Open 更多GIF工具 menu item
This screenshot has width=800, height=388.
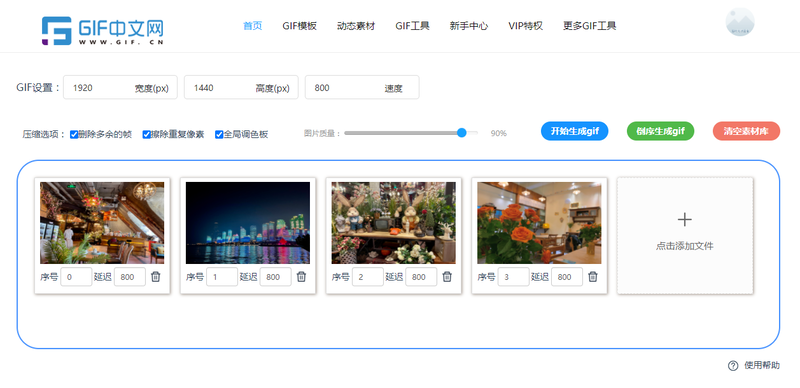point(590,26)
